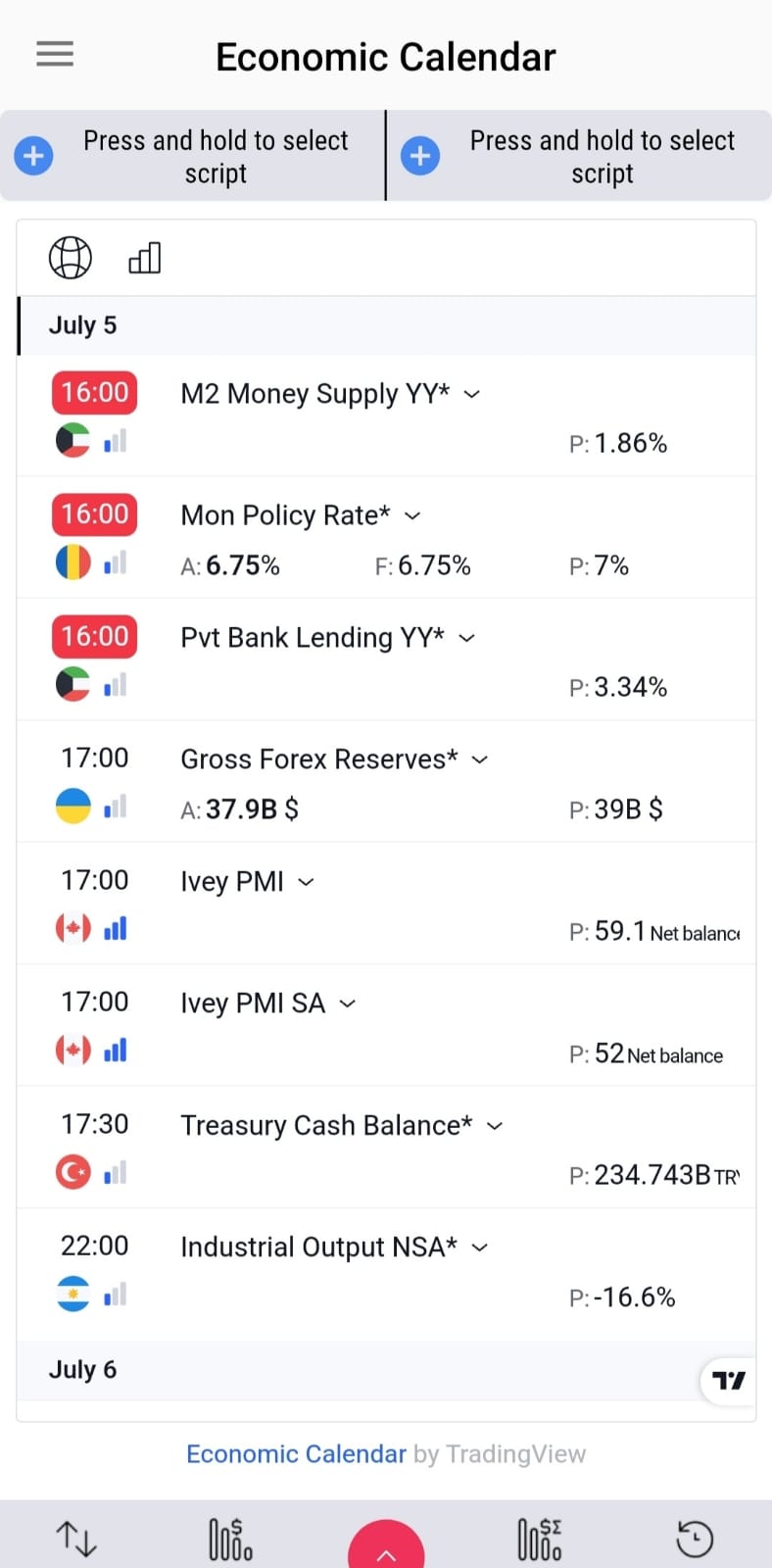Tap the clock history icon in bottom bar
772x1568 pixels.
(x=695, y=1539)
